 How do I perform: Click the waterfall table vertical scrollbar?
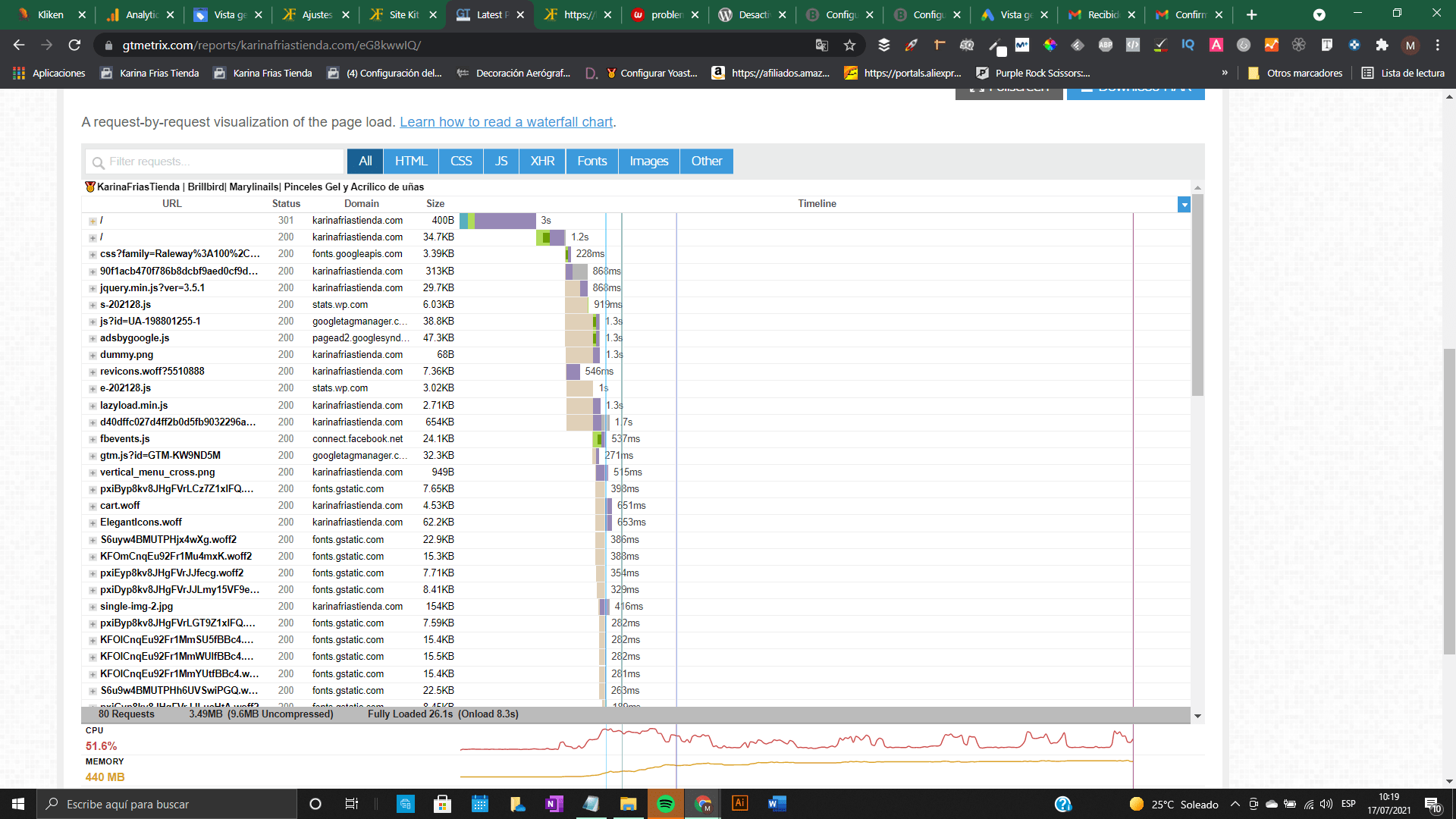(x=1197, y=296)
